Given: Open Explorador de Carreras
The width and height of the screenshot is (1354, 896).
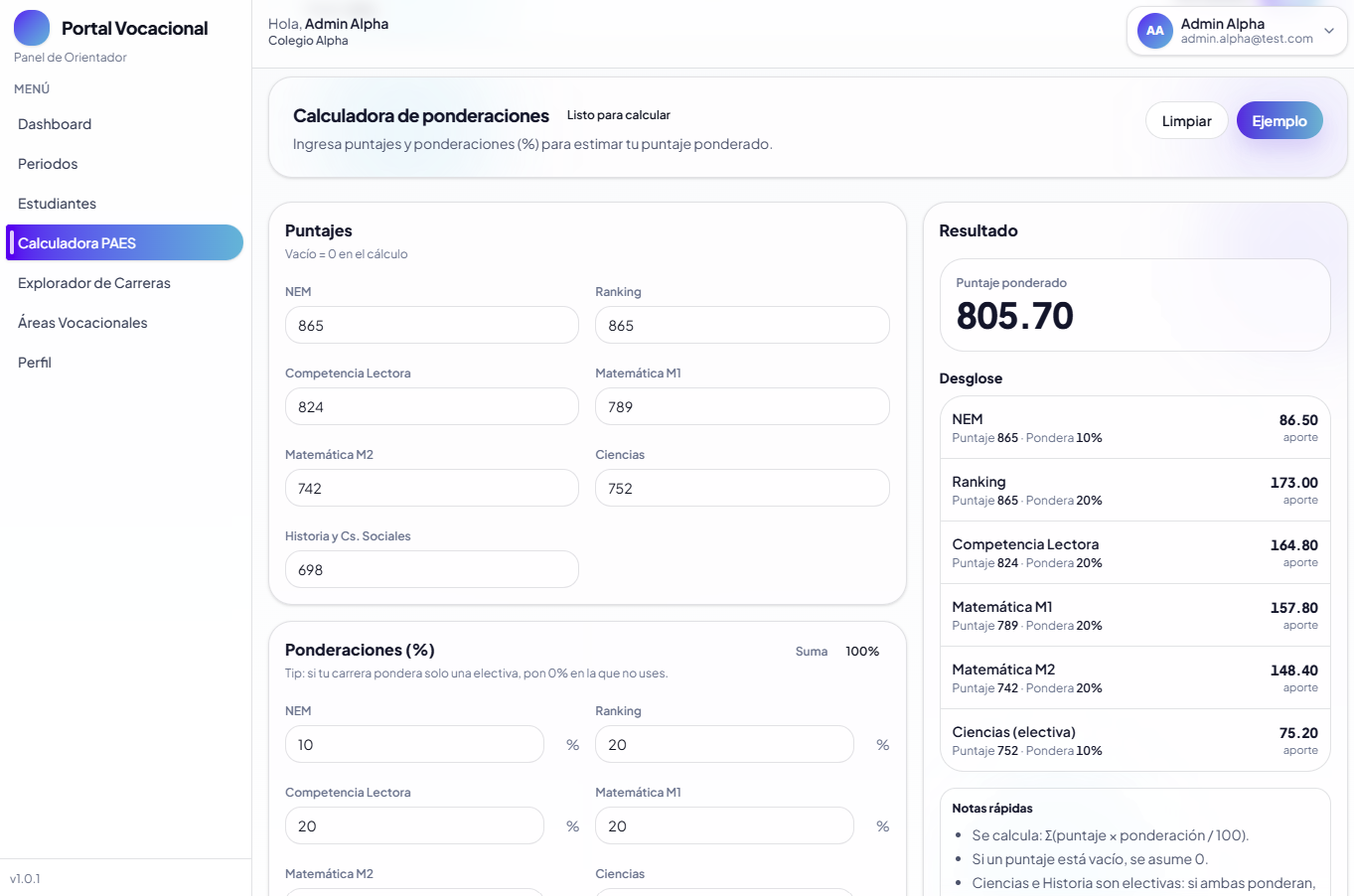Looking at the screenshot, I should [x=94, y=283].
